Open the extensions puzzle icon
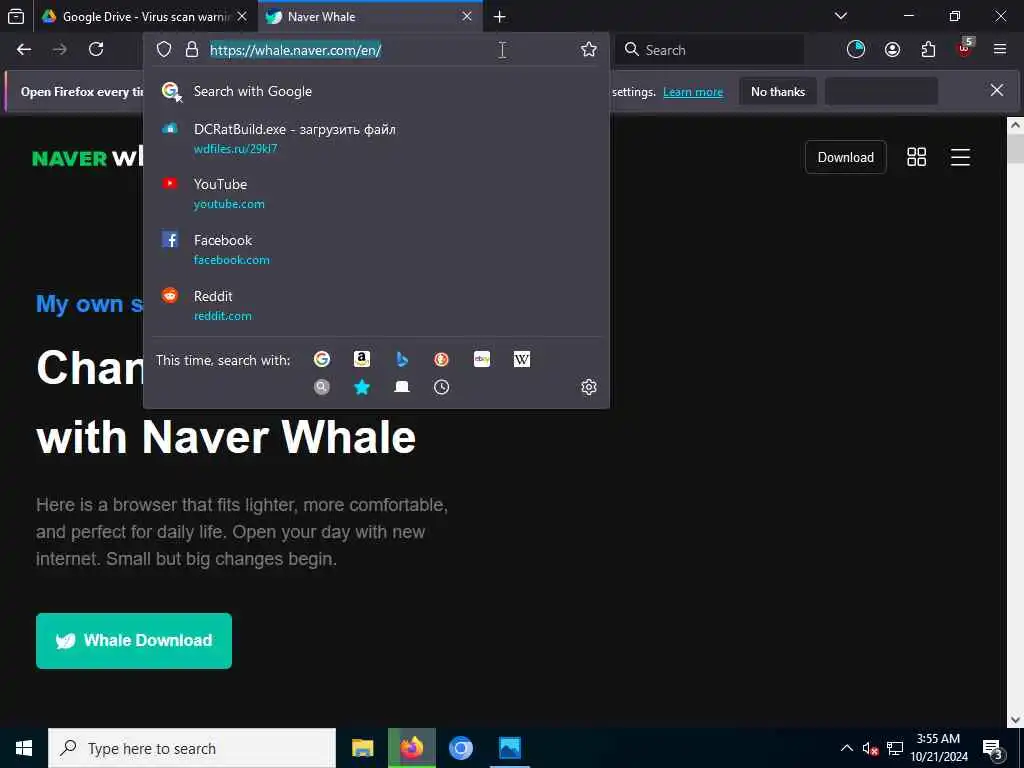Screen dimensions: 1024x768 pyautogui.click(x=928, y=50)
